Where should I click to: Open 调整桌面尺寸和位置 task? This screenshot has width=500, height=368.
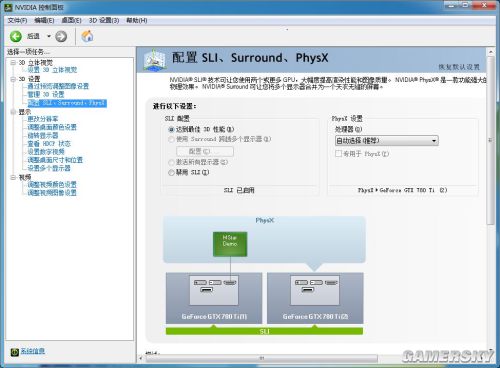tap(55, 160)
